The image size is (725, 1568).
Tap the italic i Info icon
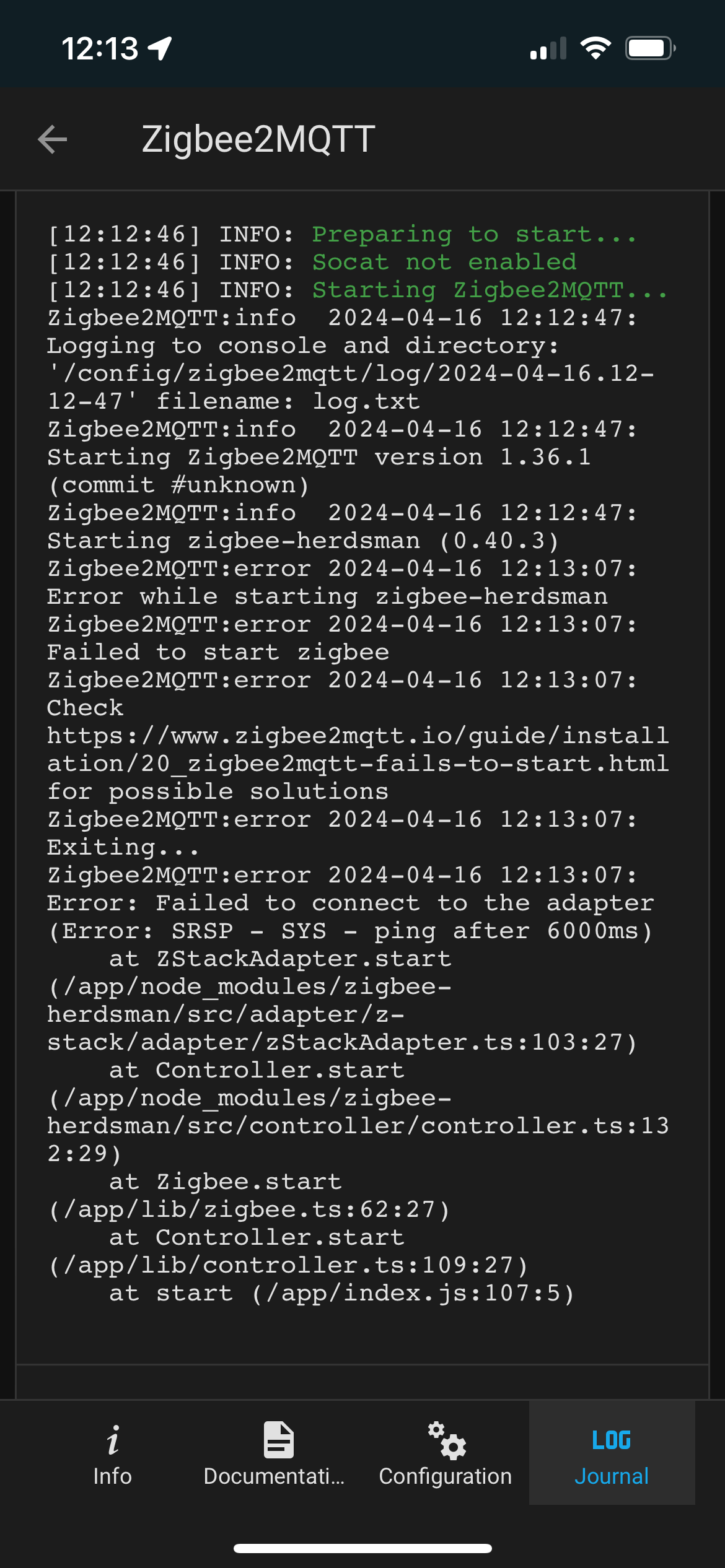[112, 1440]
